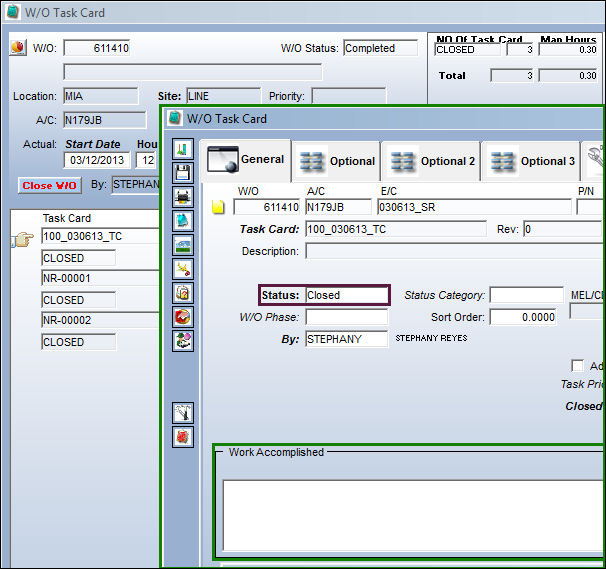
Task: Open the Optional 2 tab
Action: (x=431, y=161)
